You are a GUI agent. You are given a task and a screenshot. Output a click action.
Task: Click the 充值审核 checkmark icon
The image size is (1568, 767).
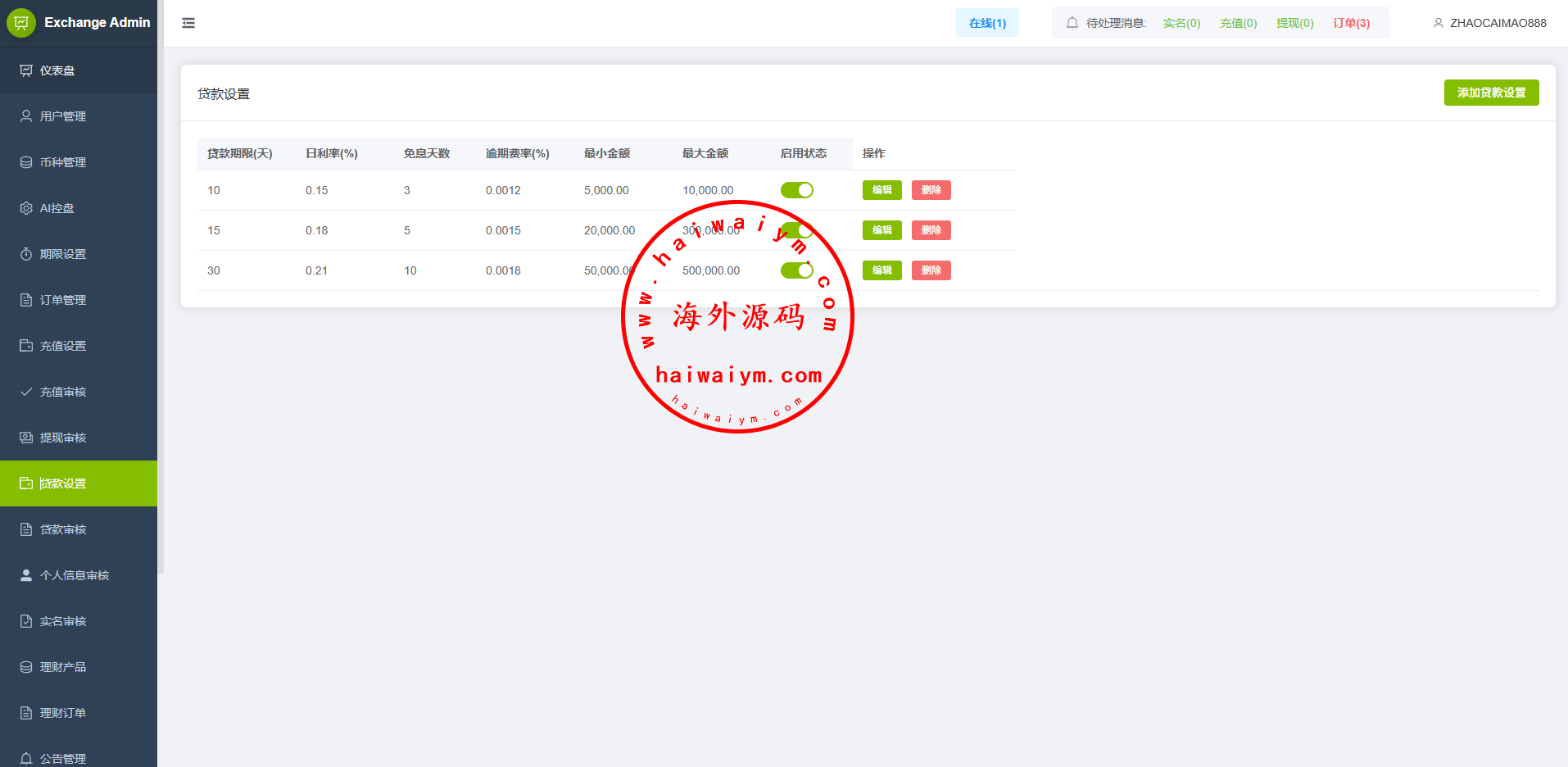point(26,392)
